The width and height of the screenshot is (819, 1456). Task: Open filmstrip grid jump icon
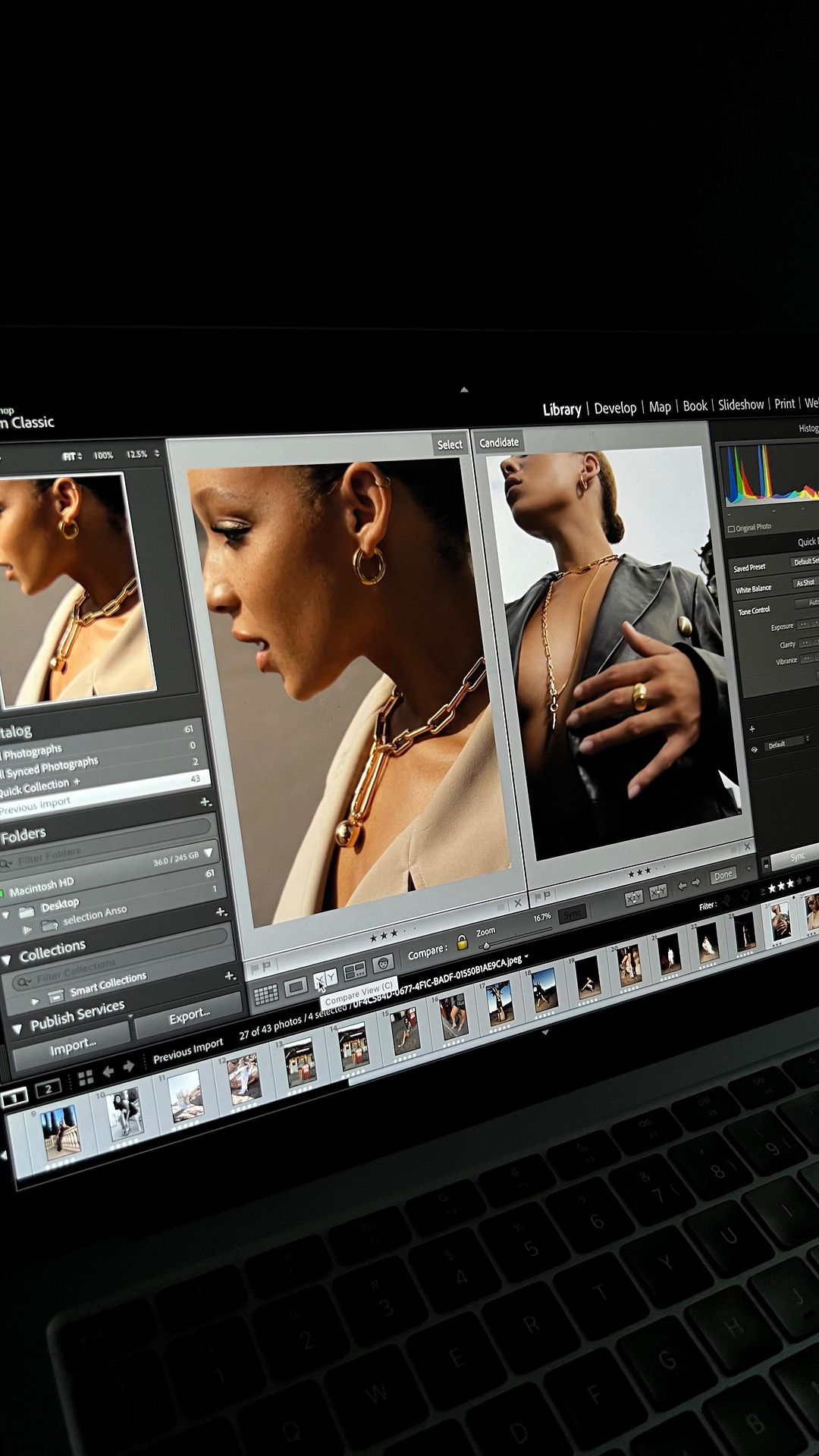(86, 1077)
